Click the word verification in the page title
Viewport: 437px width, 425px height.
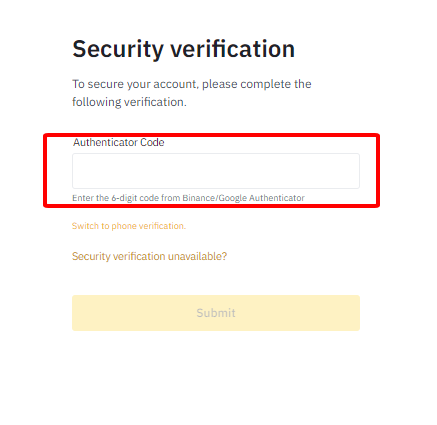(x=233, y=49)
